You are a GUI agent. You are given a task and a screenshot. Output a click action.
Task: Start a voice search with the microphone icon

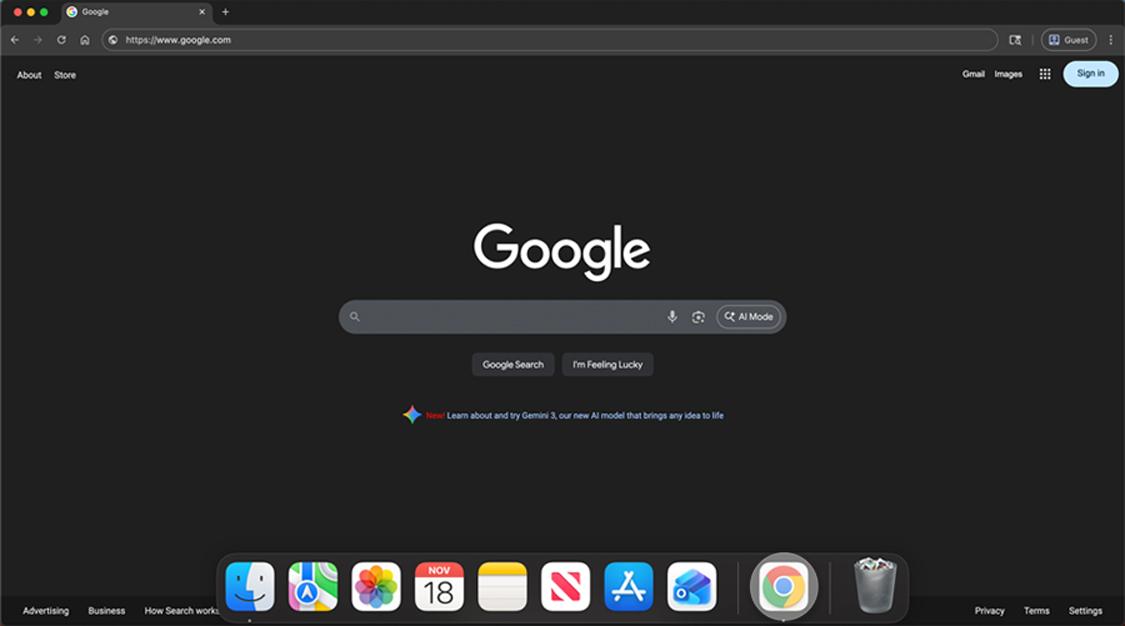pyautogui.click(x=671, y=316)
